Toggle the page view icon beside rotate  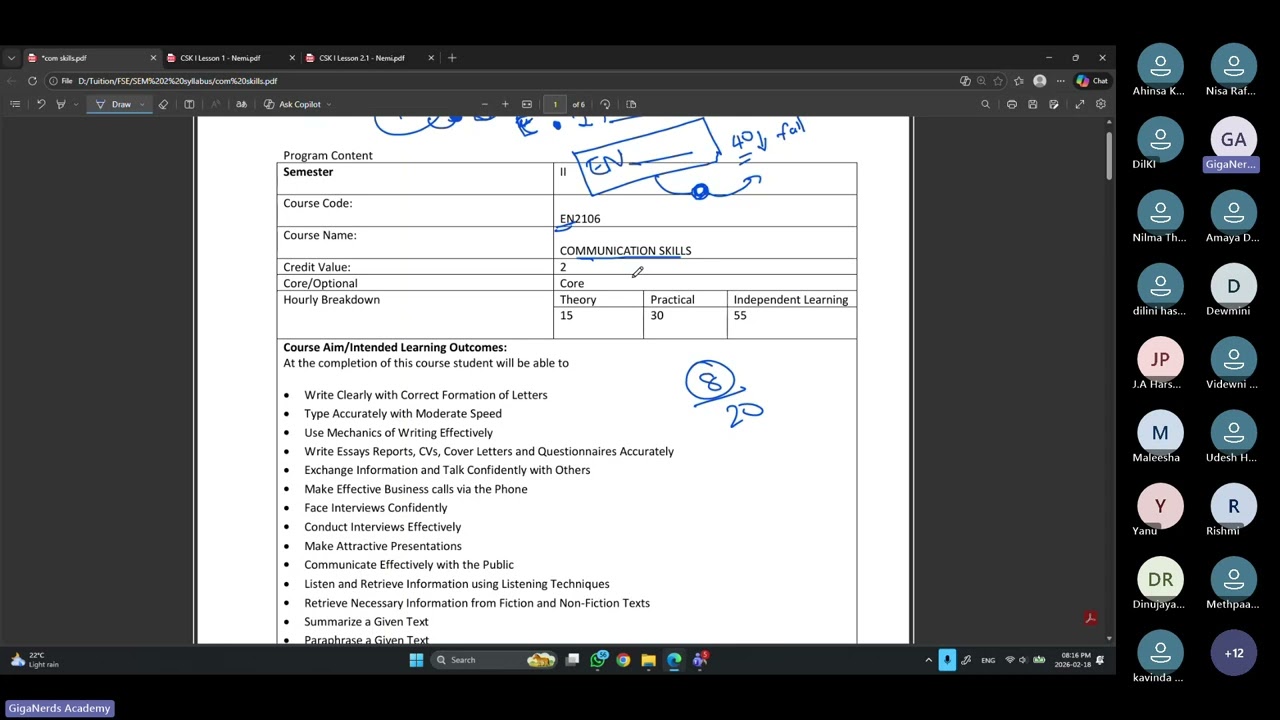click(x=631, y=104)
